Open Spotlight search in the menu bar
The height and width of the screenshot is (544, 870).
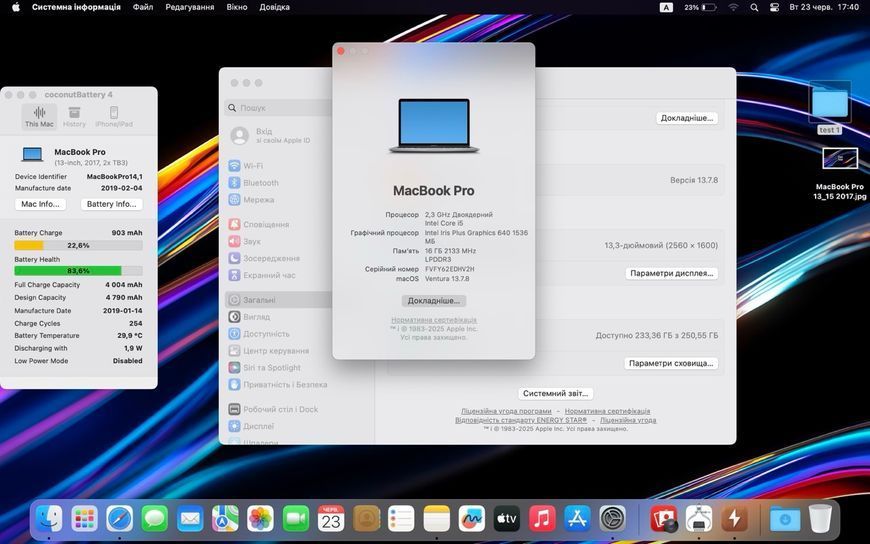pos(754,7)
